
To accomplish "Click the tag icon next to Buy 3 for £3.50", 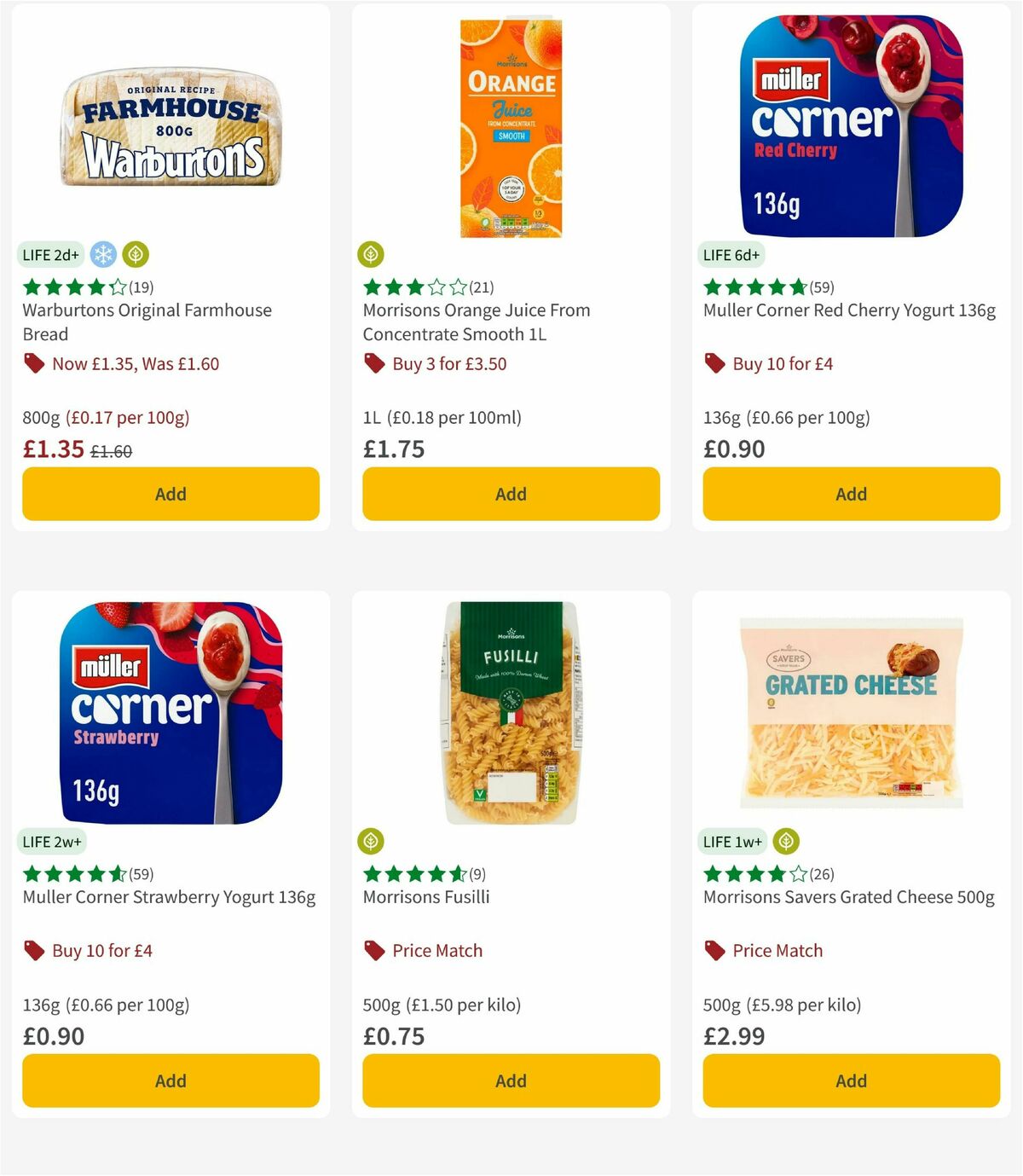I will [x=373, y=363].
